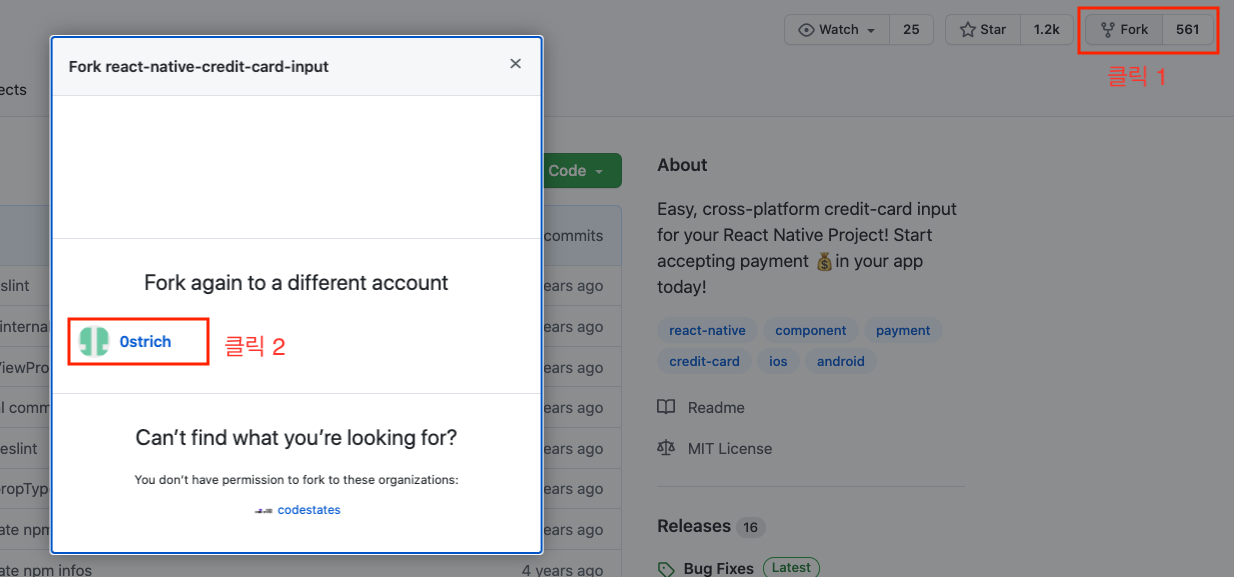The image size is (1234, 577).
Task: Open the Readme link
Action: click(716, 408)
